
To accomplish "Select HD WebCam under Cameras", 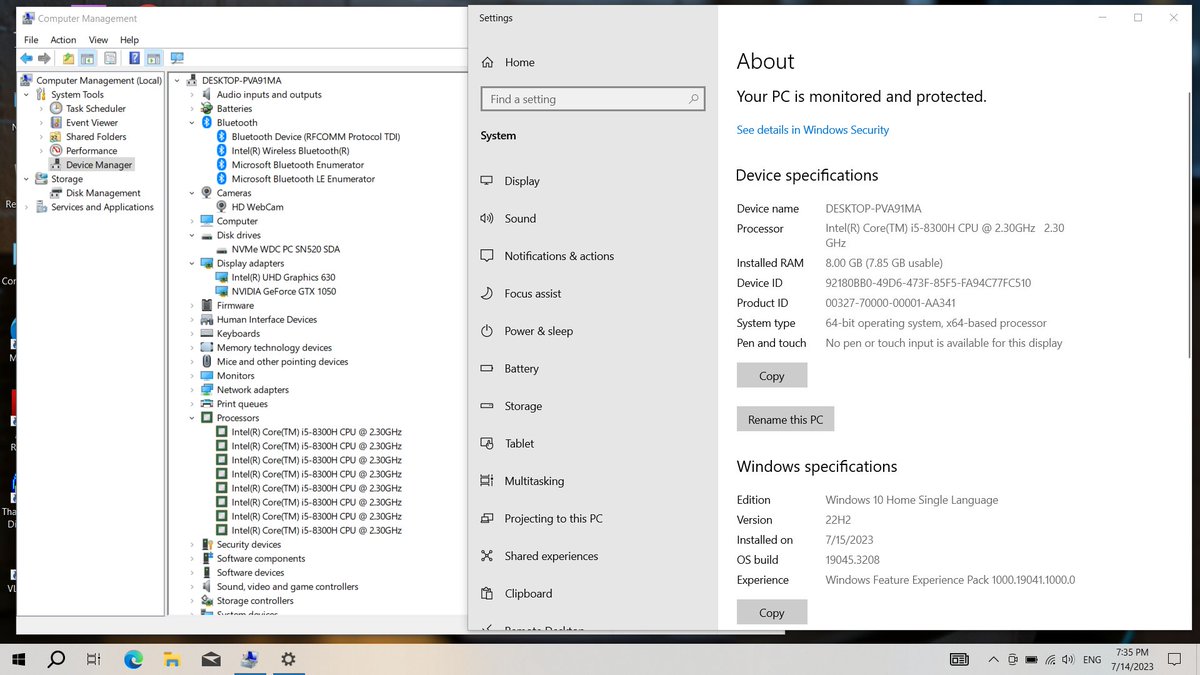I will coord(257,207).
